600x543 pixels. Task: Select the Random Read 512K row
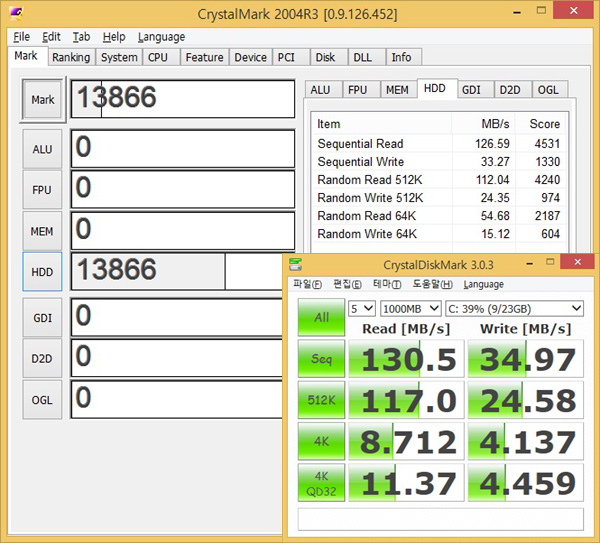pyautogui.click(x=439, y=179)
